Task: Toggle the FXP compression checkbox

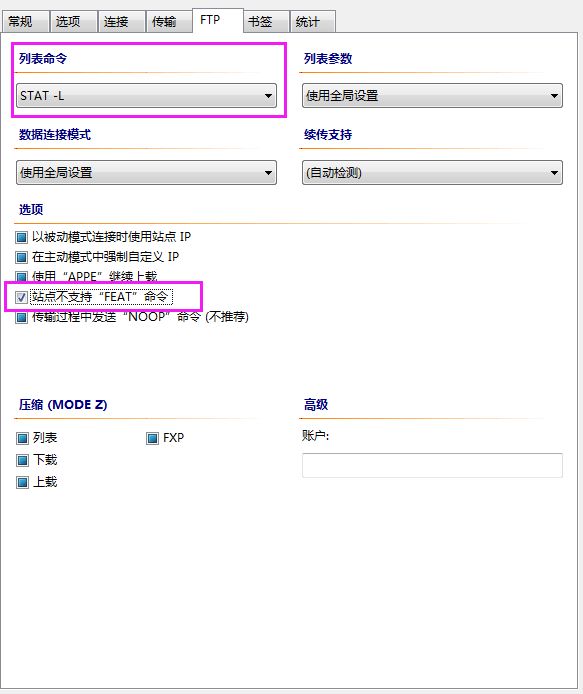Action: pyautogui.click(x=152, y=438)
